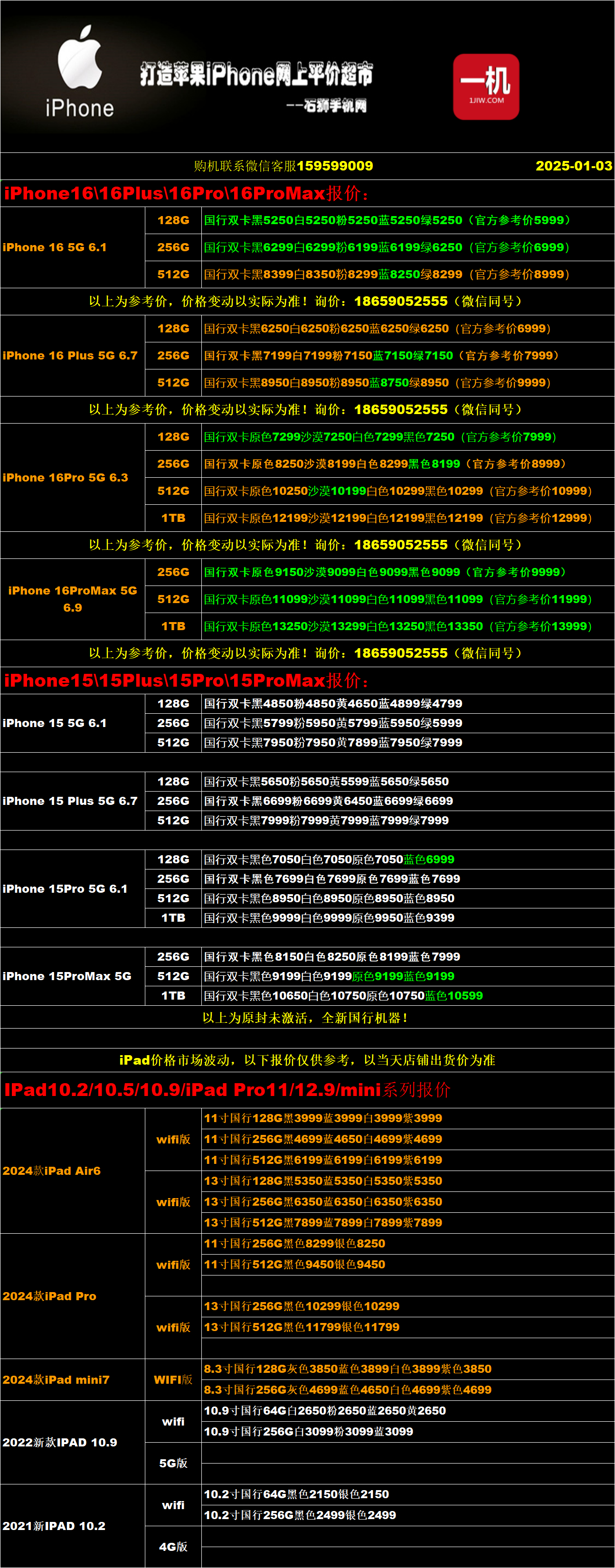Select 16 Plus price row starting 黑6250

pos(407,329)
